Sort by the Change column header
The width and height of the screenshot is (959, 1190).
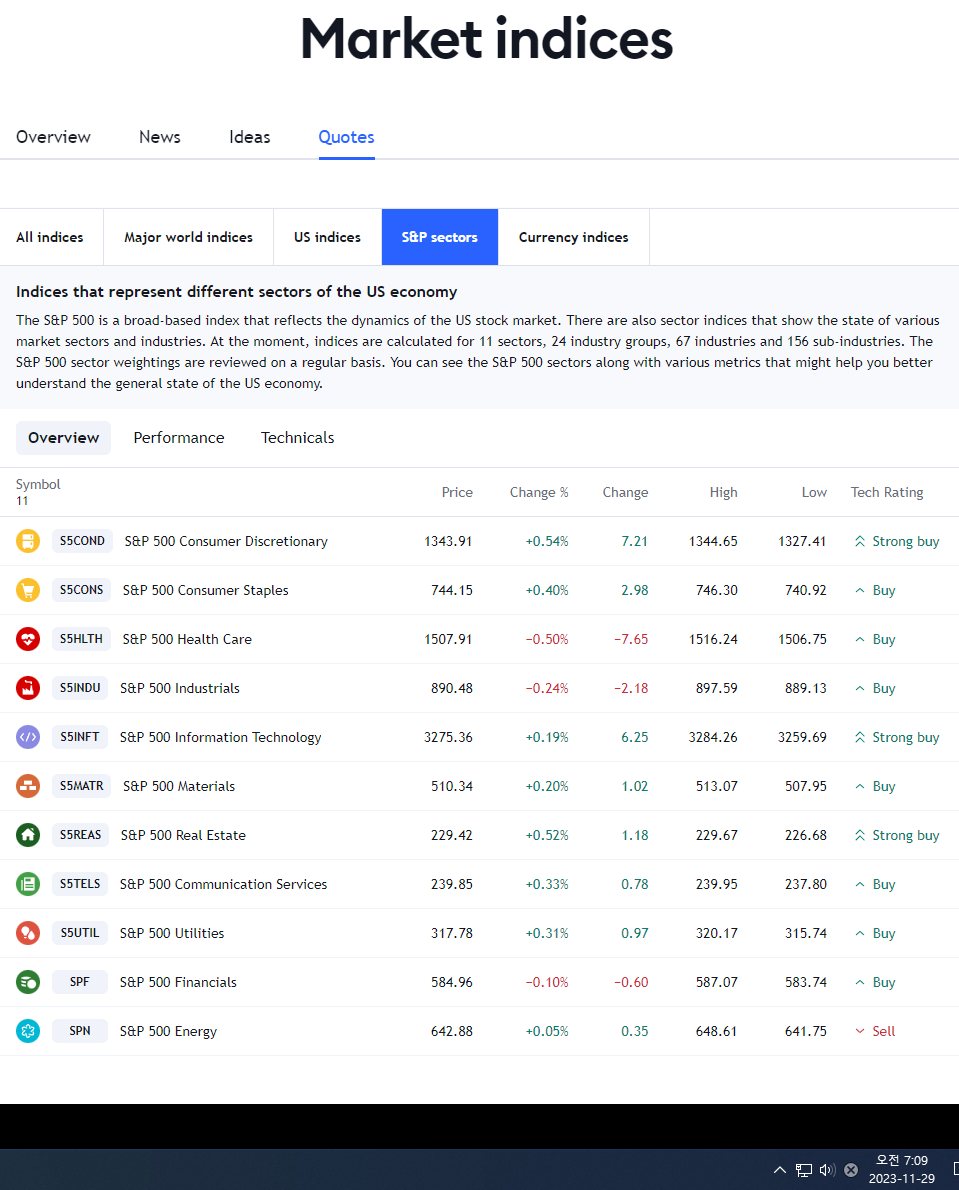[x=625, y=493]
